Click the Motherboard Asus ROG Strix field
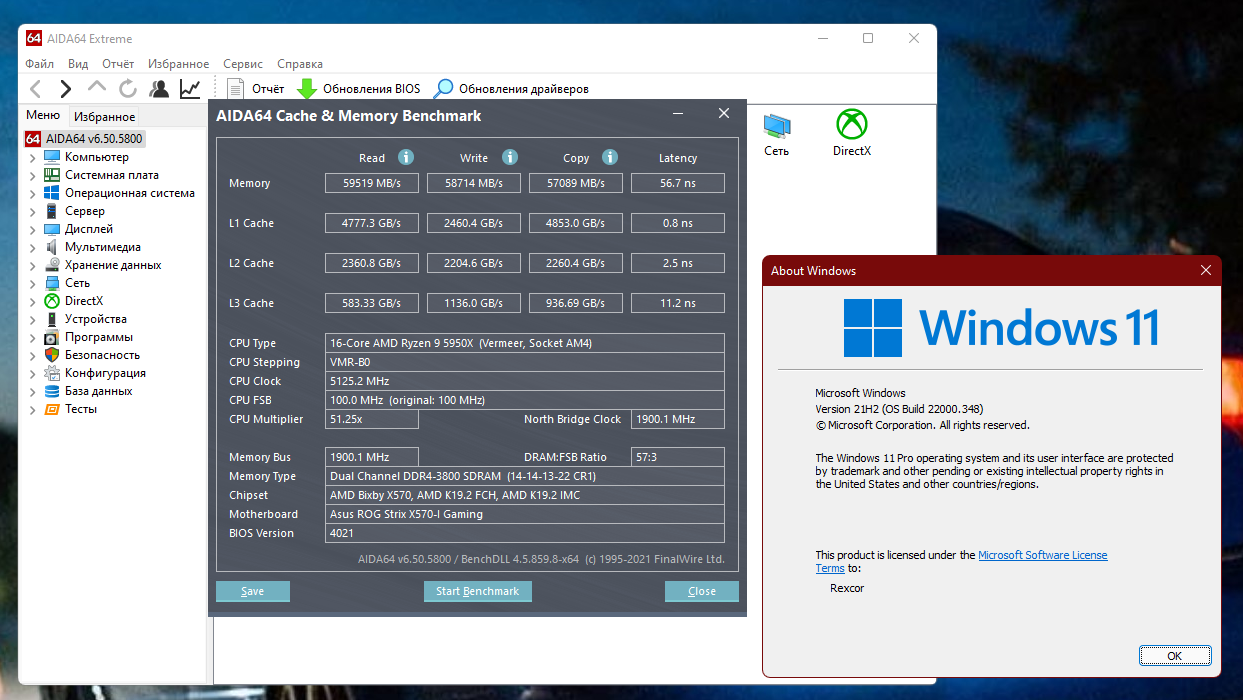 pos(525,514)
